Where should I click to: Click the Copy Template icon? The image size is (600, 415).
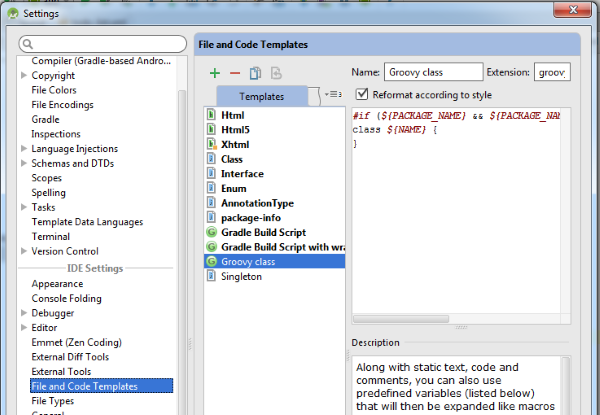[255, 73]
